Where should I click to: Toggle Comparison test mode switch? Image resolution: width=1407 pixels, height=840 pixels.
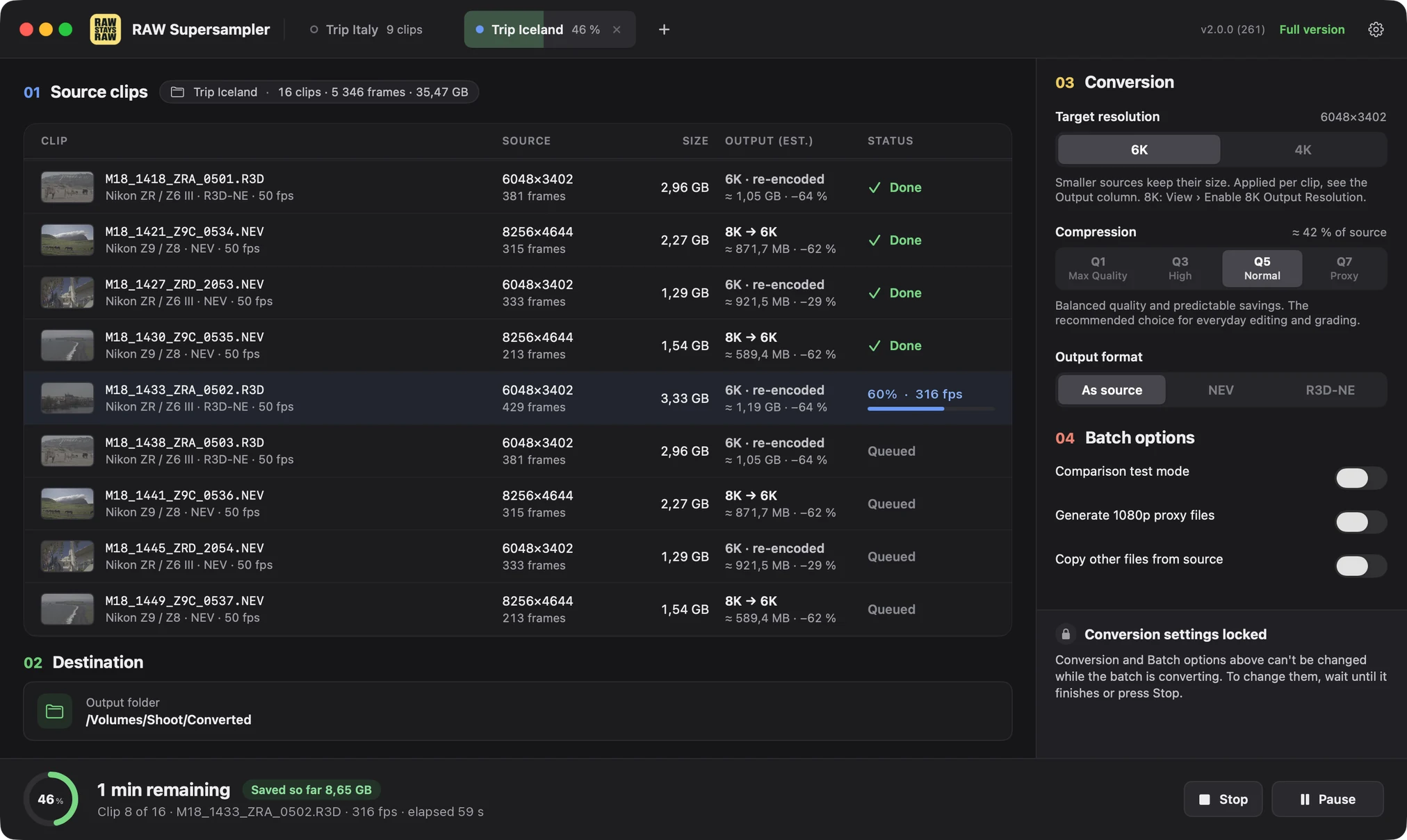(1360, 478)
